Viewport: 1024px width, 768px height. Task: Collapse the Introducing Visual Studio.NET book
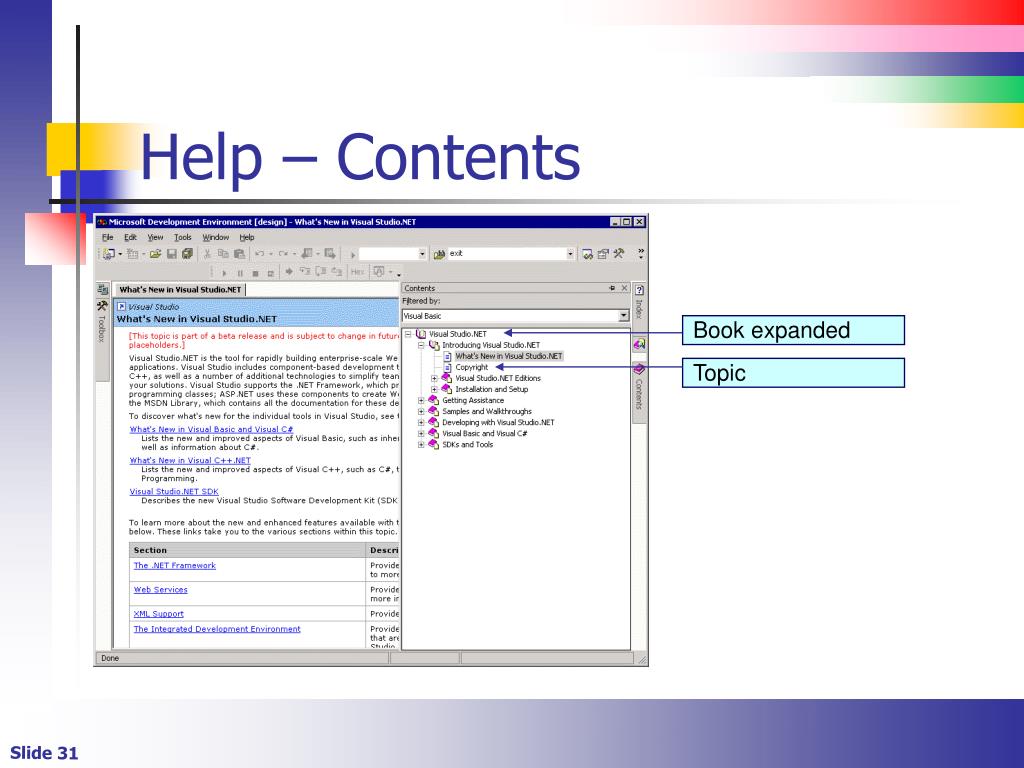pos(421,345)
